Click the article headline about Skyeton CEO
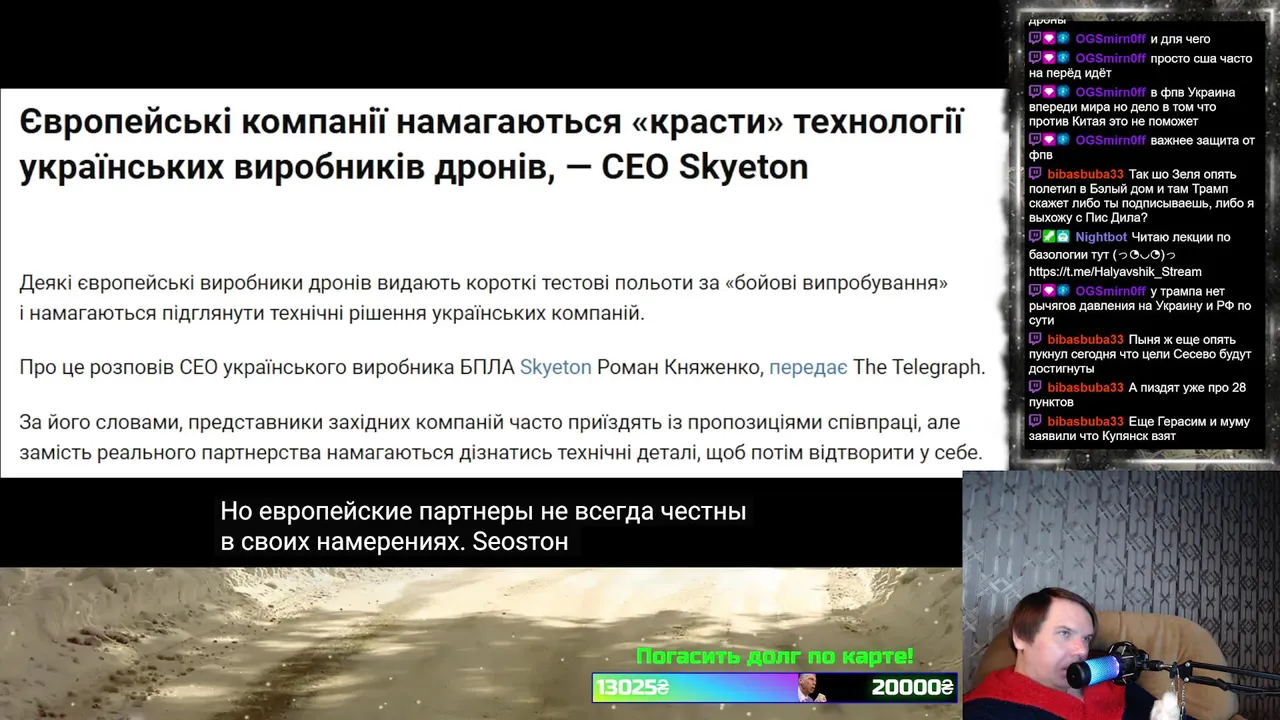Viewport: 1280px width, 720px height. coord(491,144)
